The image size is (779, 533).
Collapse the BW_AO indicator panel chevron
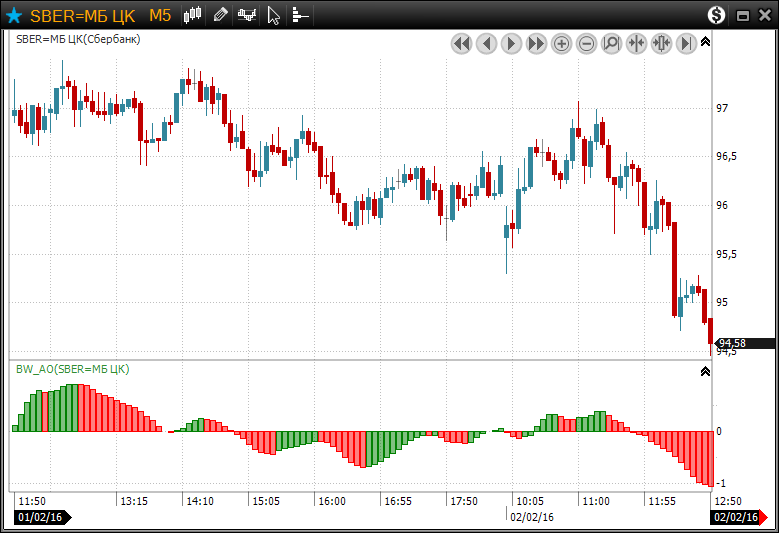point(705,371)
